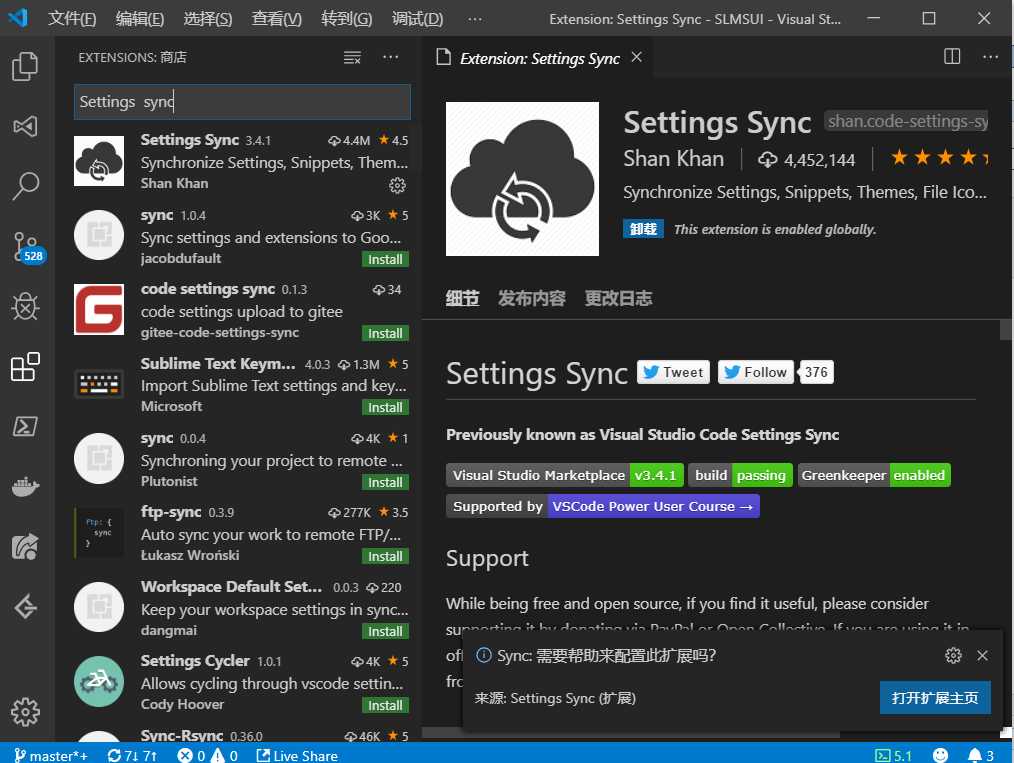Open Source Control with 528 changes badge
1014x763 pixels.
tap(27, 247)
